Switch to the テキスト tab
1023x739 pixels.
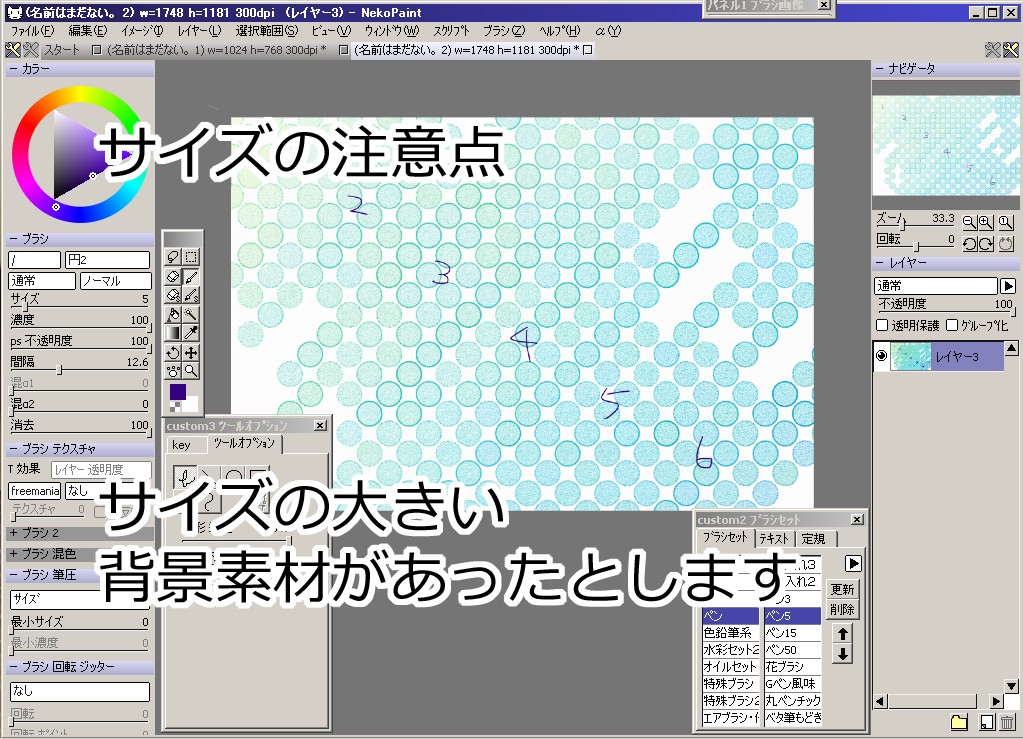click(x=774, y=538)
